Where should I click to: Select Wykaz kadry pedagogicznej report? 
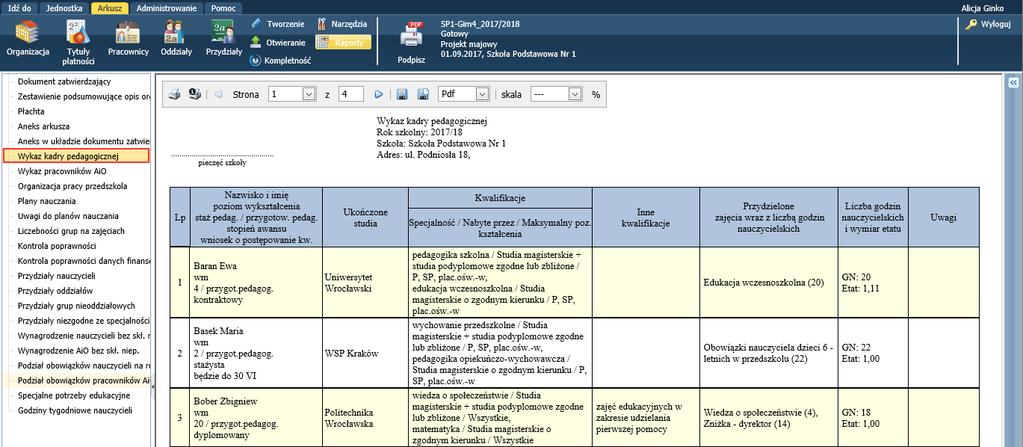point(76,156)
